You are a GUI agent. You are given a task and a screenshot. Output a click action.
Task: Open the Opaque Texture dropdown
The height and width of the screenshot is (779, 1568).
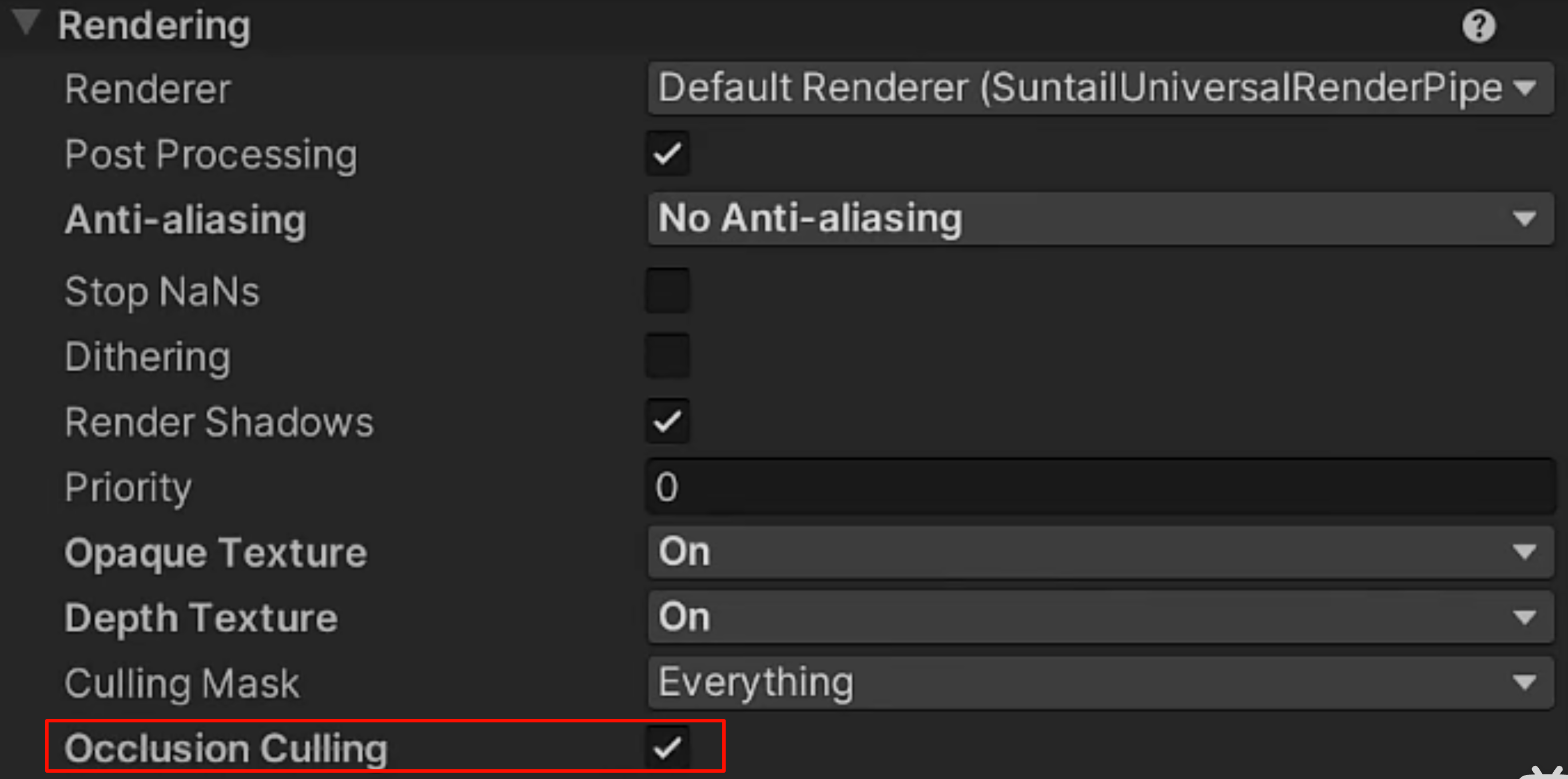pyautogui.click(x=1099, y=552)
